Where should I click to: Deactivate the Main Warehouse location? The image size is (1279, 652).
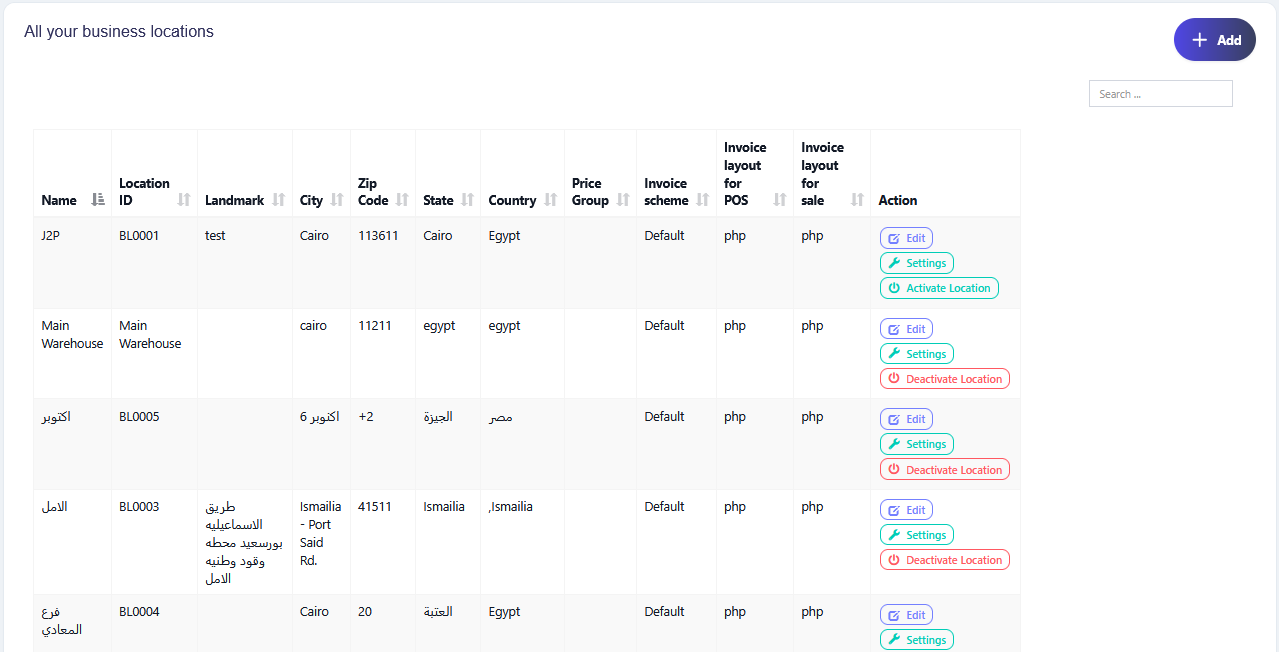[x=944, y=379]
